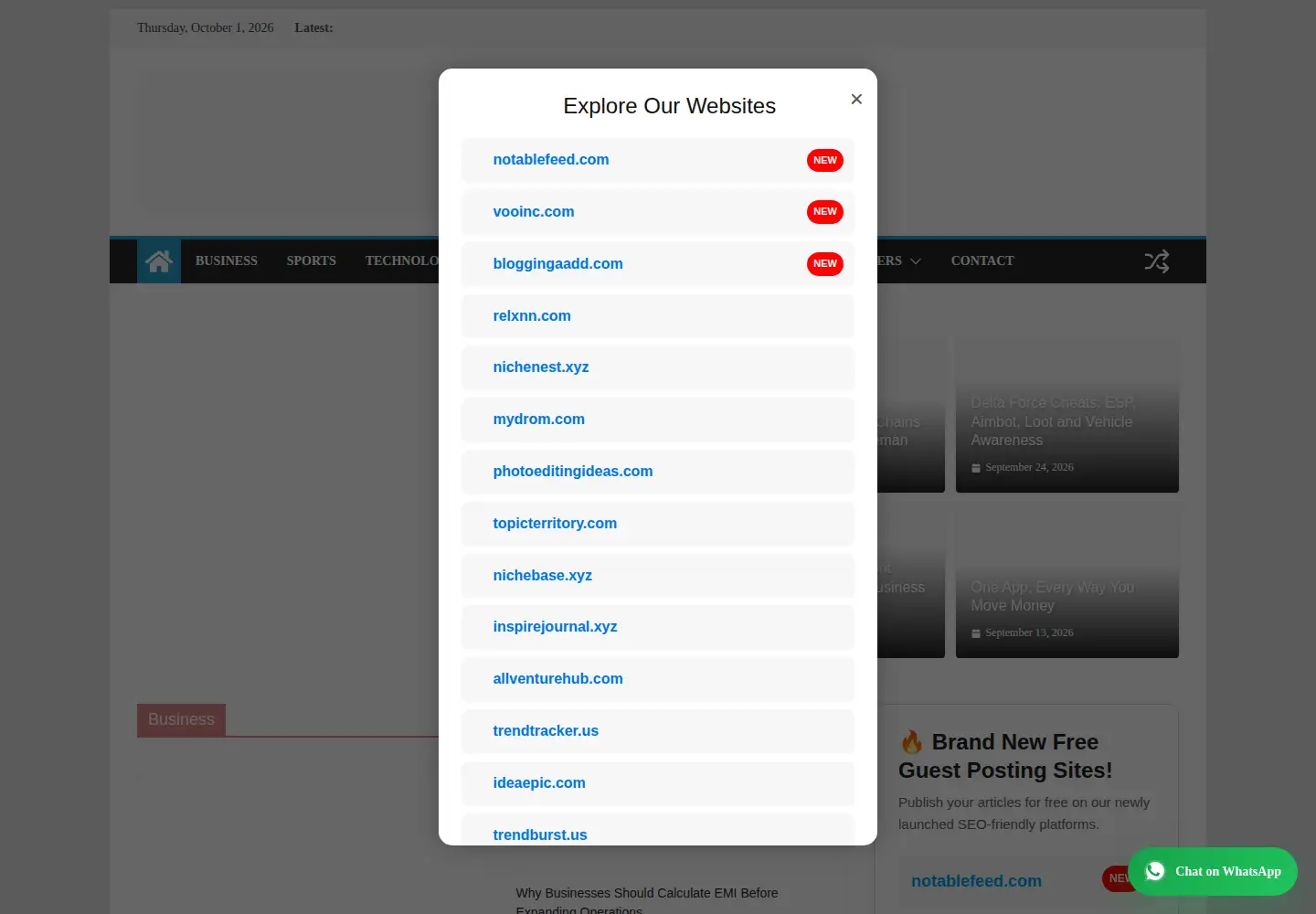
Task: Click the Thursday, October 1, 2026 date text
Action: pyautogui.click(x=206, y=28)
